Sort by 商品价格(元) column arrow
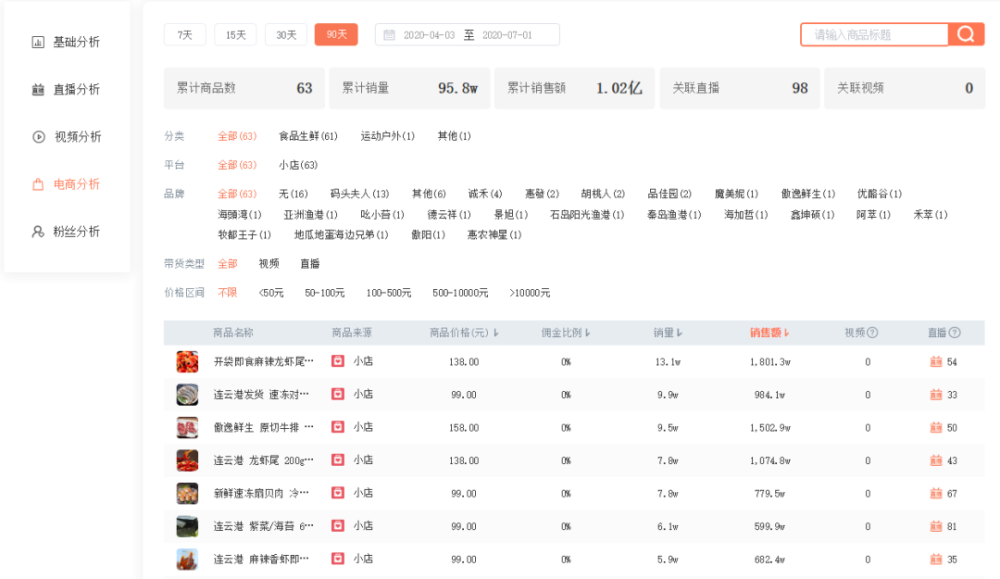 [496, 333]
